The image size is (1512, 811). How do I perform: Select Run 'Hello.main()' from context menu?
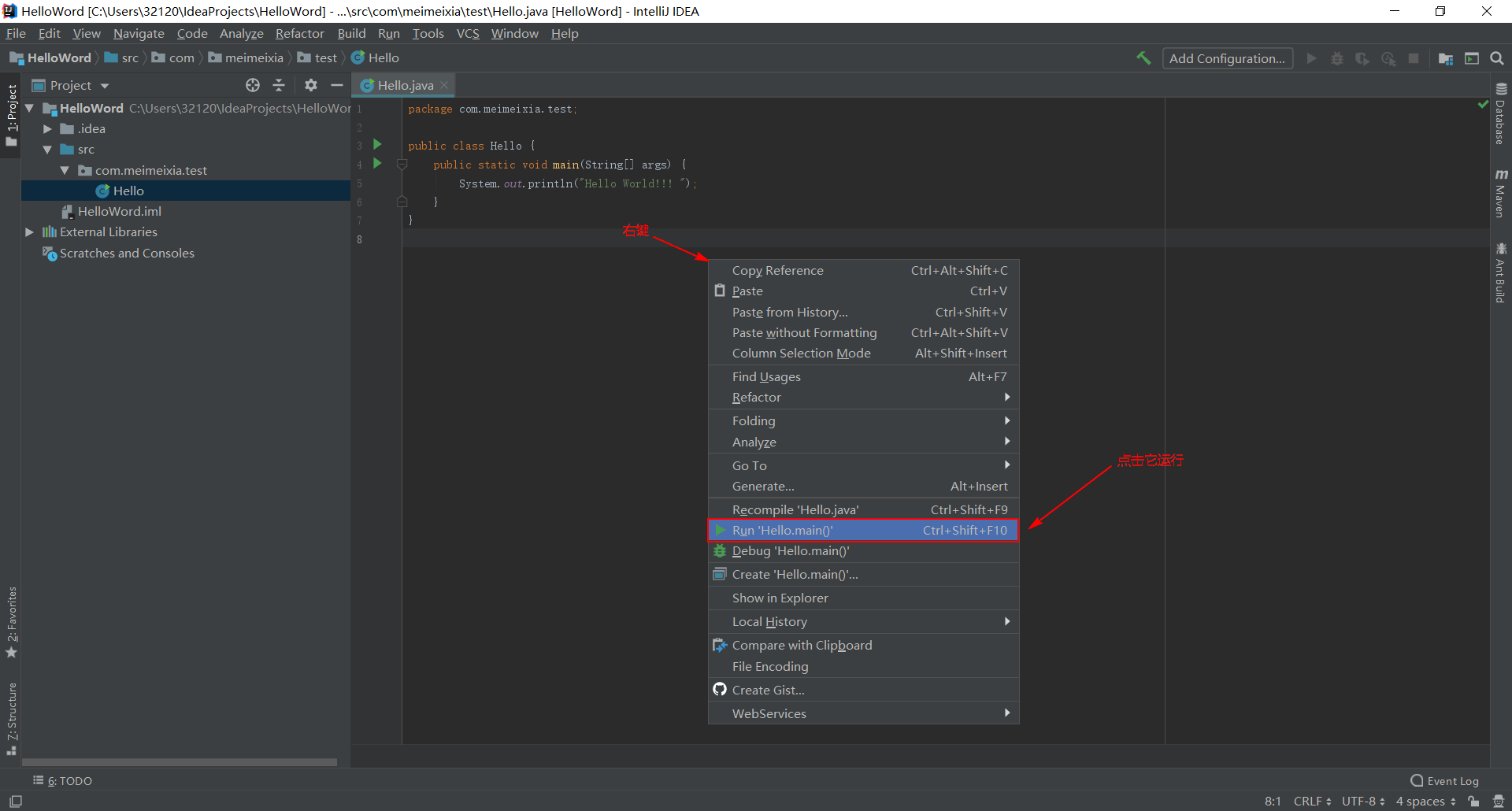(x=864, y=531)
